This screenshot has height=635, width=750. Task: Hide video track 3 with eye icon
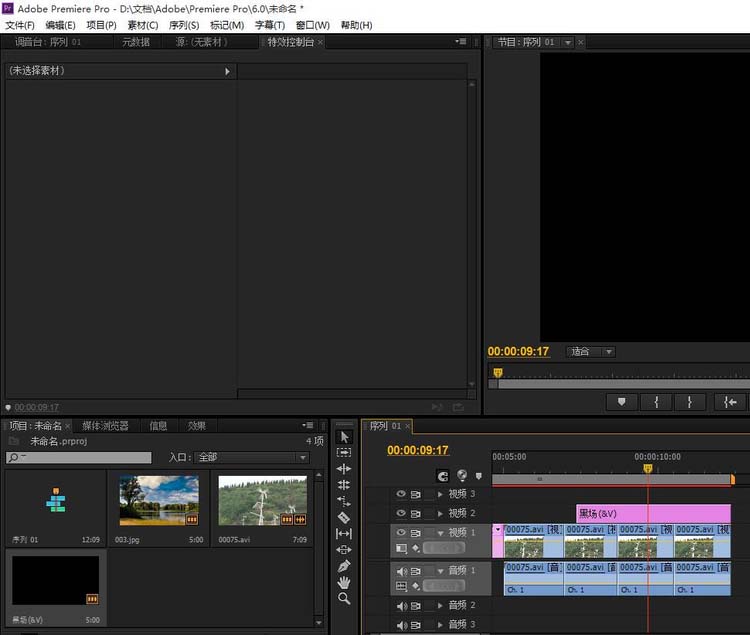(401, 494)
